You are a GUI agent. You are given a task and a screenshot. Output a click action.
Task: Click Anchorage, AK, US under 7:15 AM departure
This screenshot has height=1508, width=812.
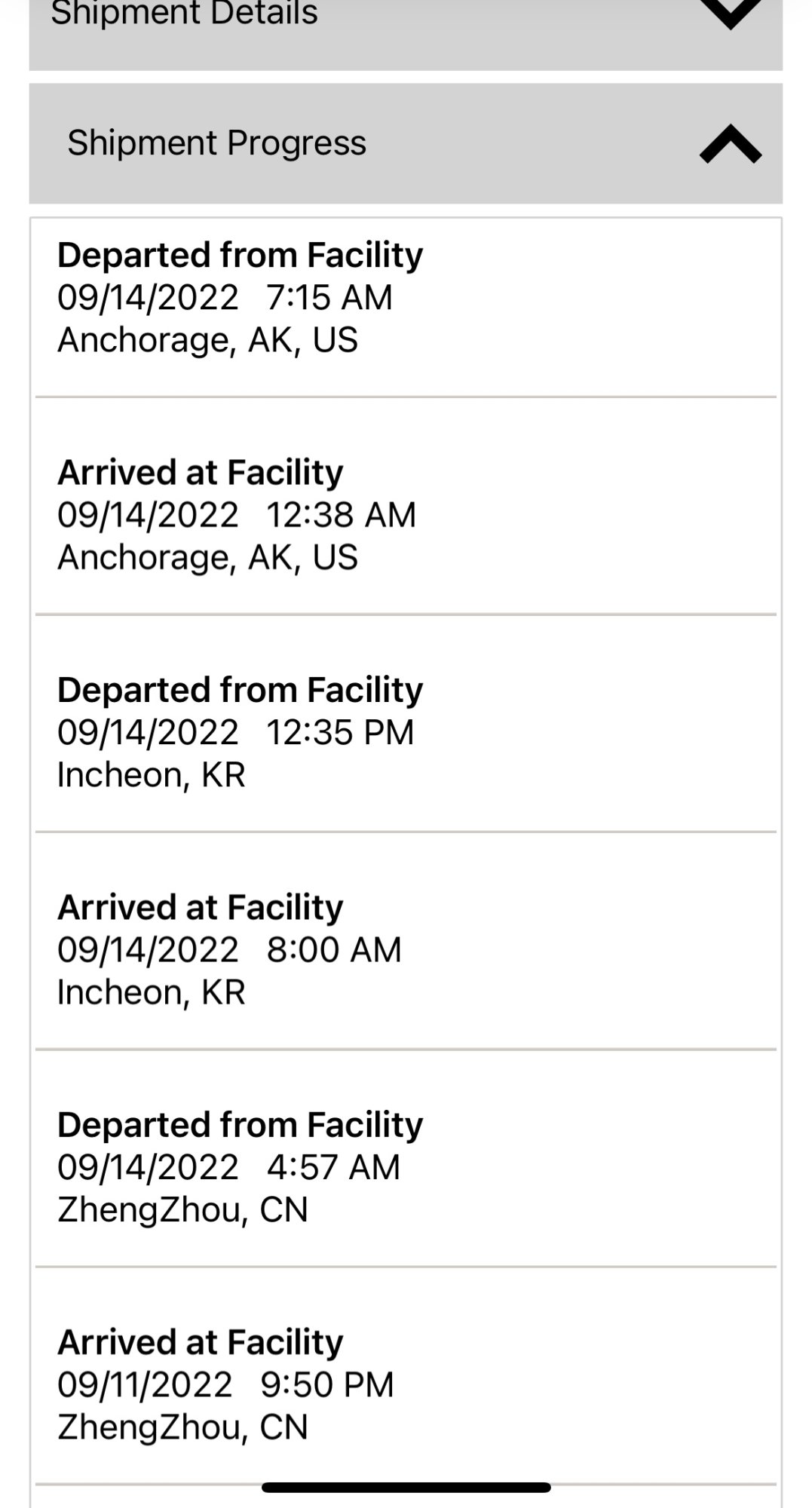point(207,340)
